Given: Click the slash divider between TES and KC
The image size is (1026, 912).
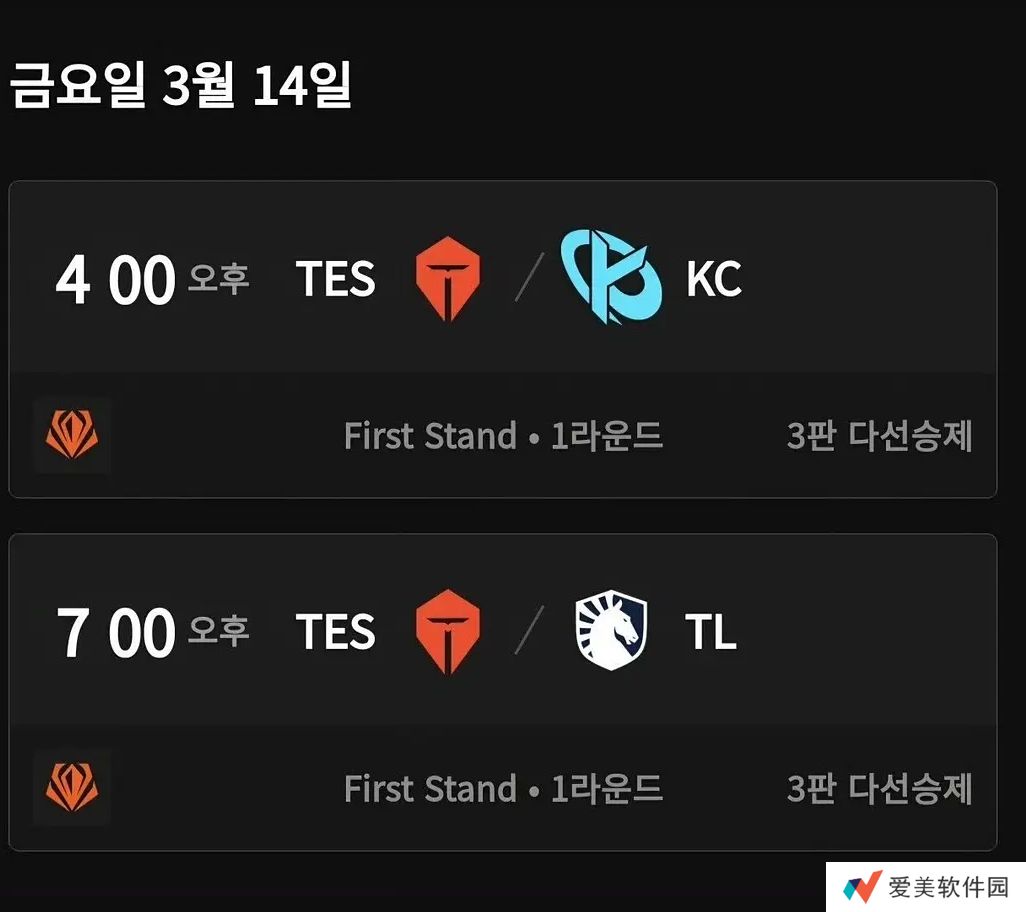Looking at the screenshot, I should [530, 279].
